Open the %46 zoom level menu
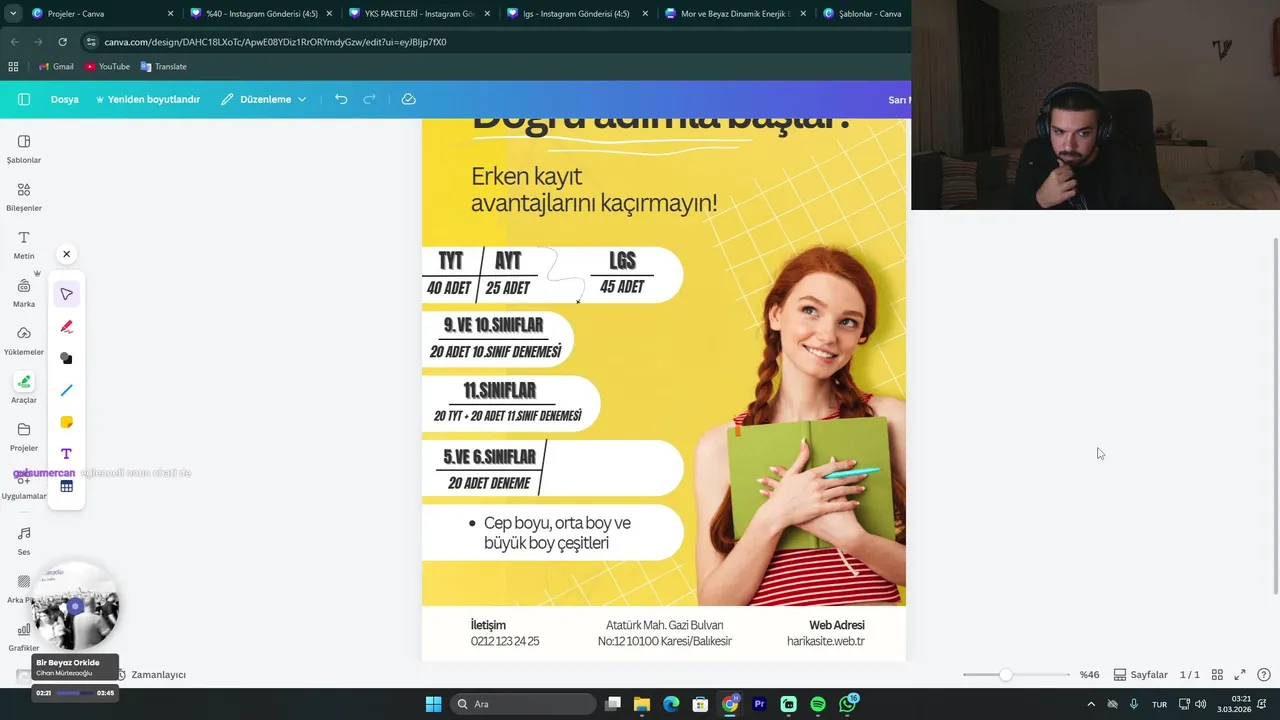Screen dimensions: 1280x720 [x=1089, y=675]
